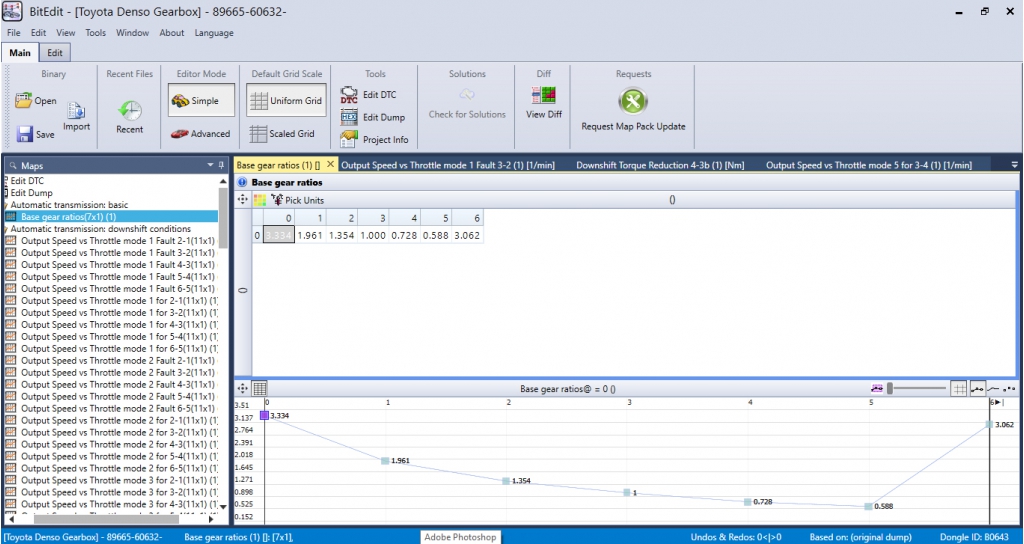Adjust the graph toolbar slider
This screenshot has width=1024, height=544.
916,389
